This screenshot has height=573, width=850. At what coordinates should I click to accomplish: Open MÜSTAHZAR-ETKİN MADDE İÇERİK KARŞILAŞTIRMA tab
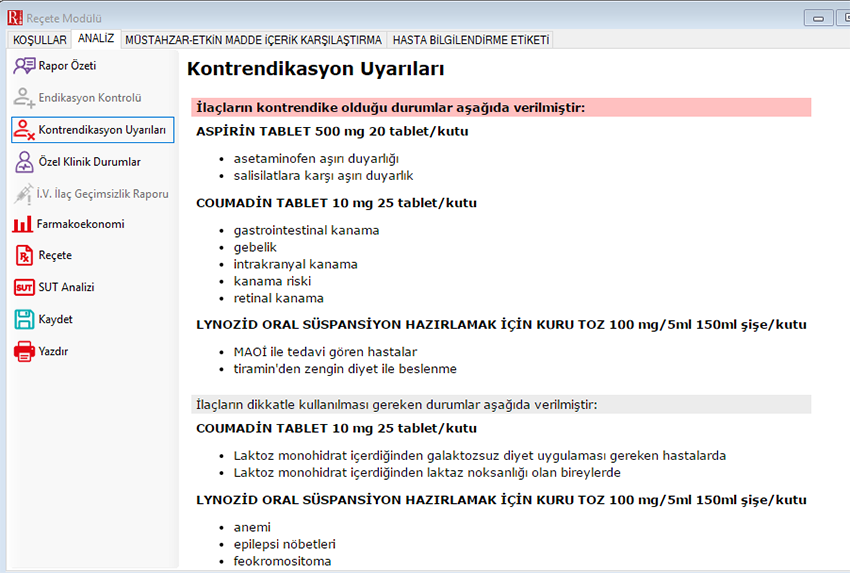click(x=253, y=40)
